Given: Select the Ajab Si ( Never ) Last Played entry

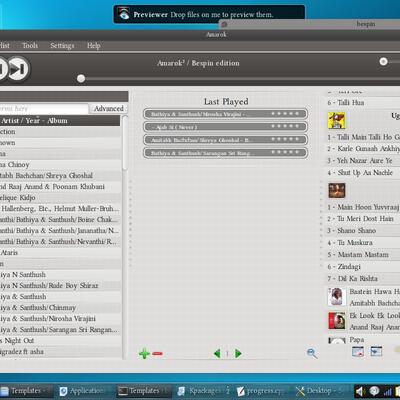Looking at the screenshot, I should pos(226,127).
